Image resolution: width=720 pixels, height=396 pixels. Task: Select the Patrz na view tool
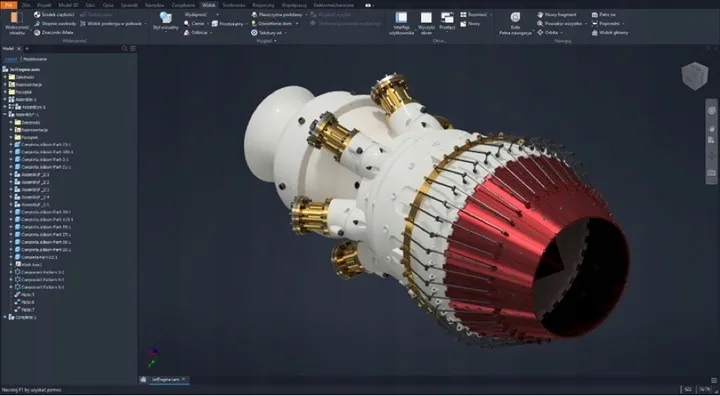point(604,15)
